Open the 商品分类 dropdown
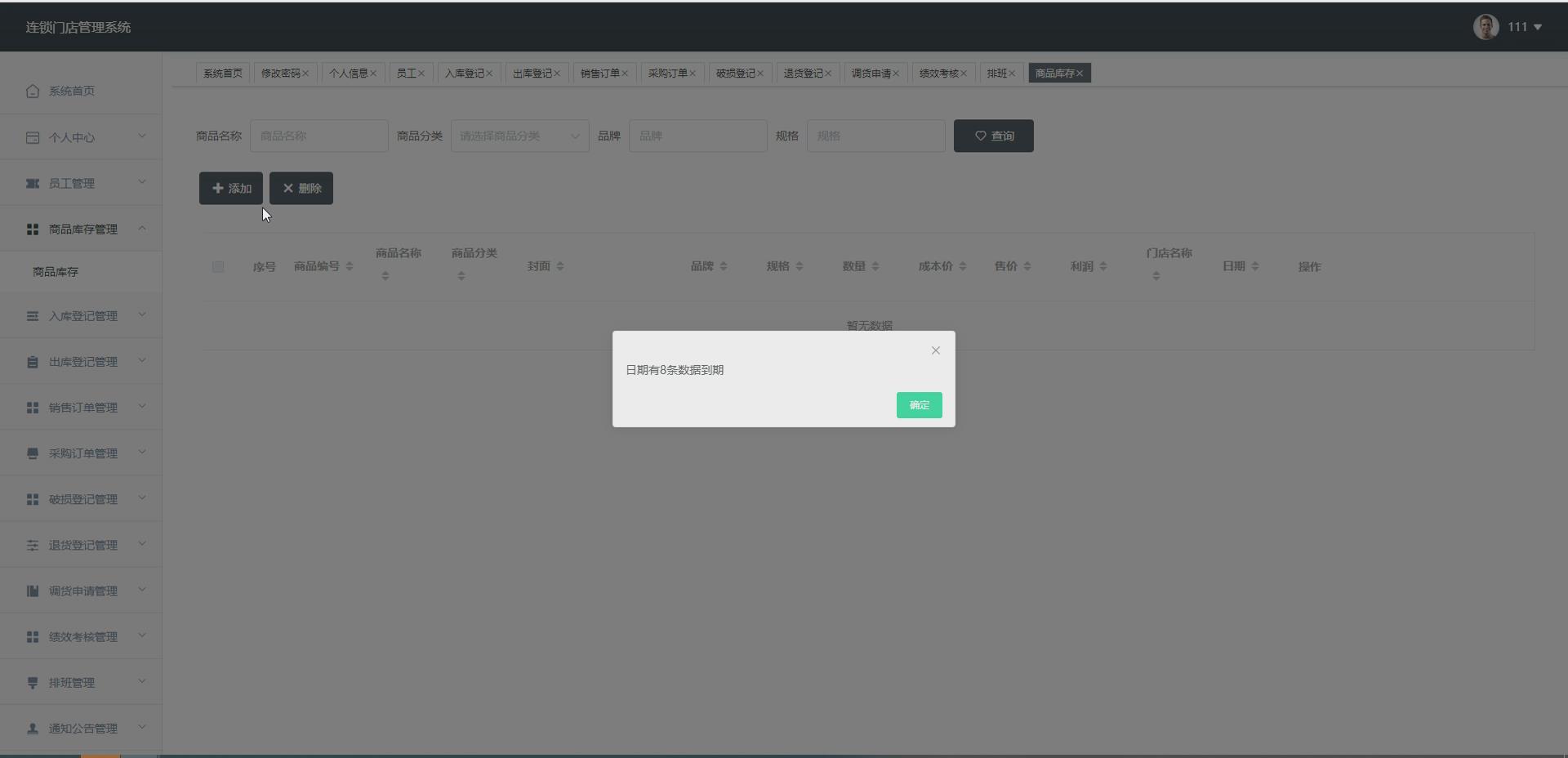This screenshot has height=758, width=1568. coord(520,136)
